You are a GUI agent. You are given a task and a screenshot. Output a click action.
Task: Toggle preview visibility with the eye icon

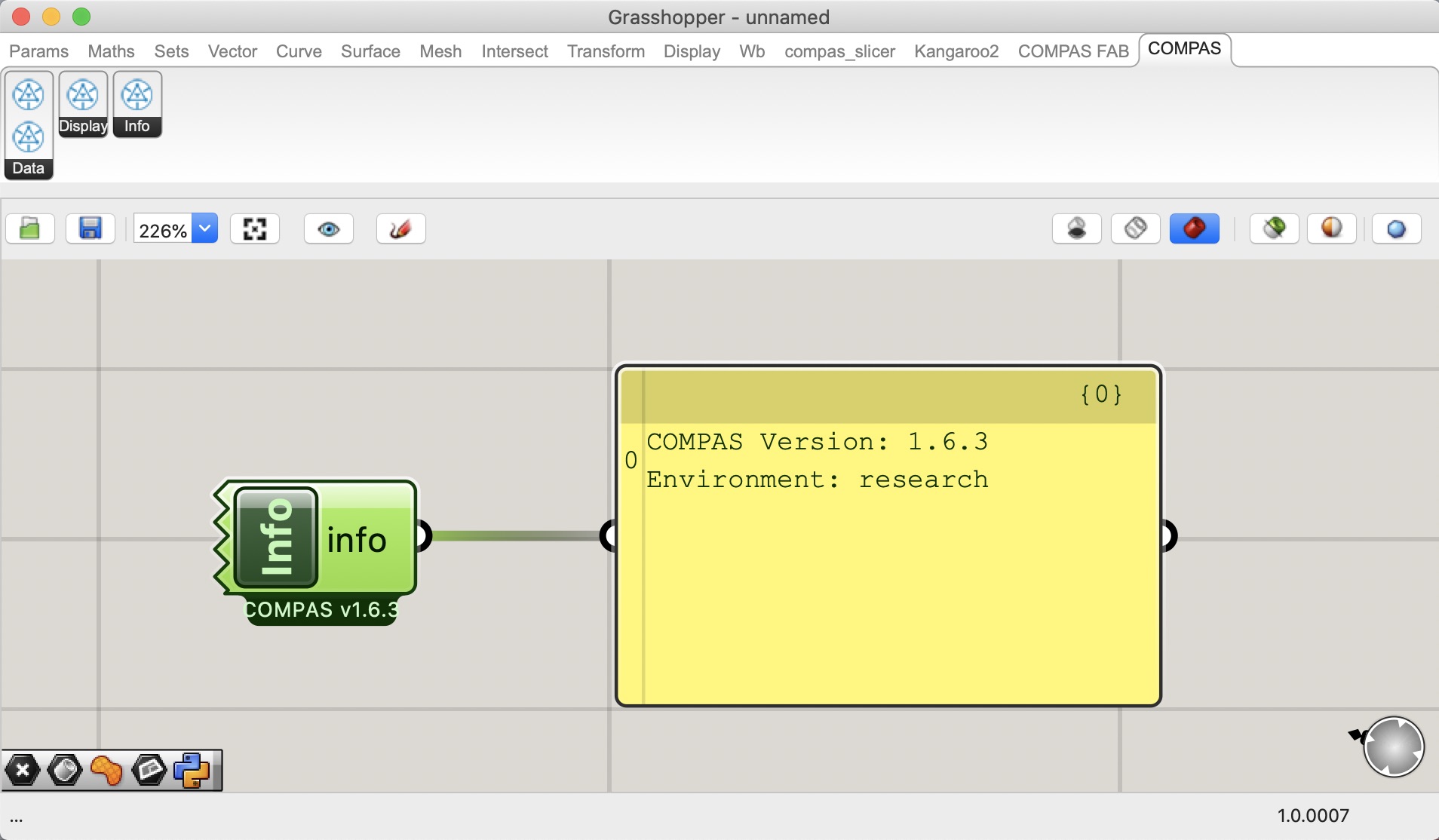click(328, 228)
